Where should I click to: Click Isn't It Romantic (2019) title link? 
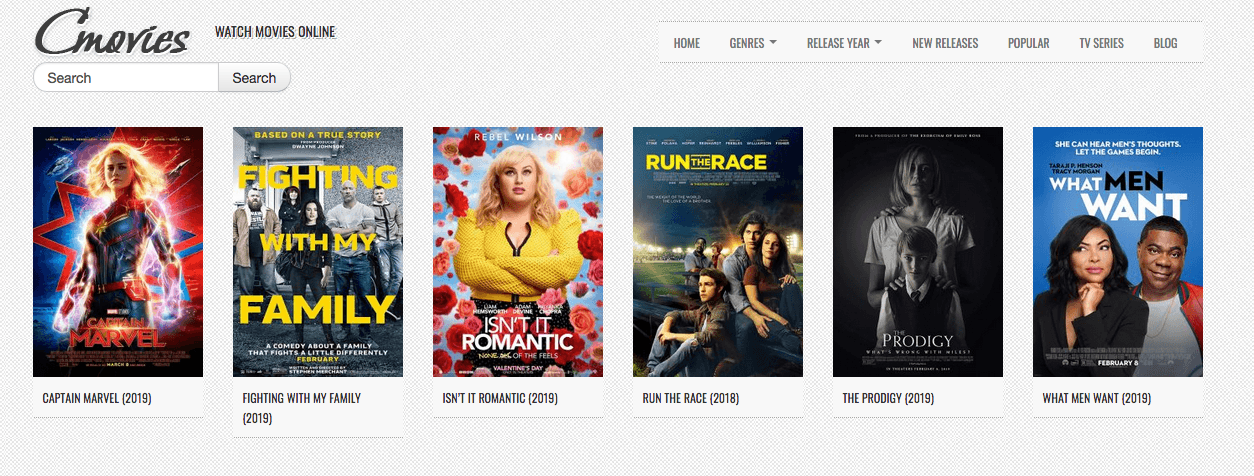500,398
